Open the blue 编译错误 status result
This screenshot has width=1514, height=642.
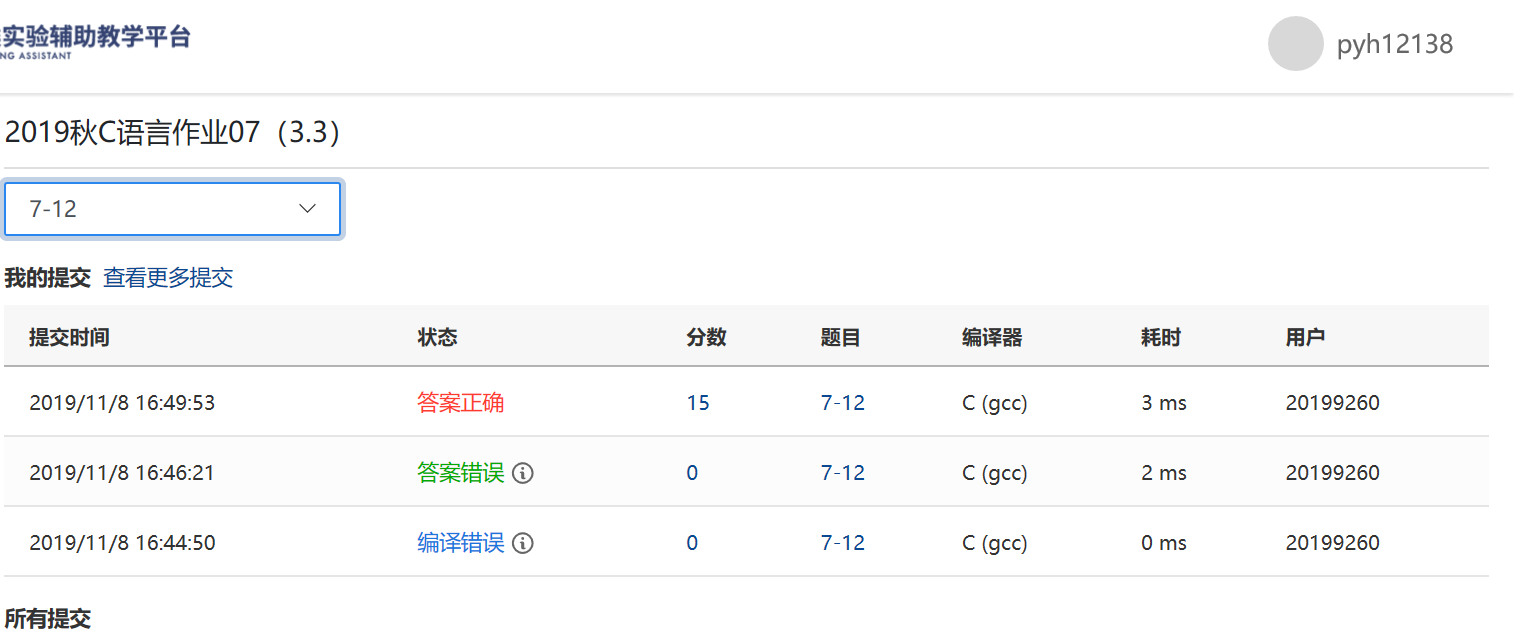coord(460,543)
